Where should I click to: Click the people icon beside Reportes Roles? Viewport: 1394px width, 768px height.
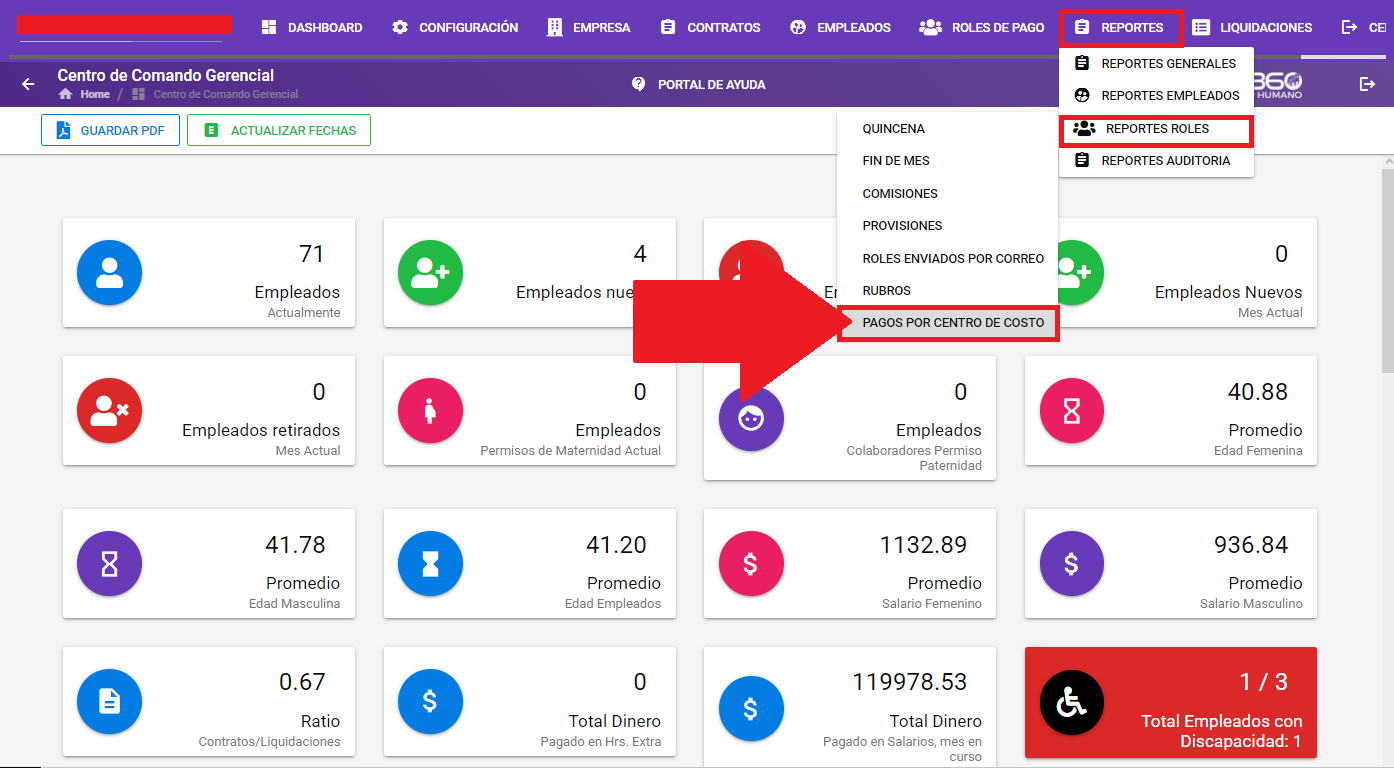[x=1084, y=129]
